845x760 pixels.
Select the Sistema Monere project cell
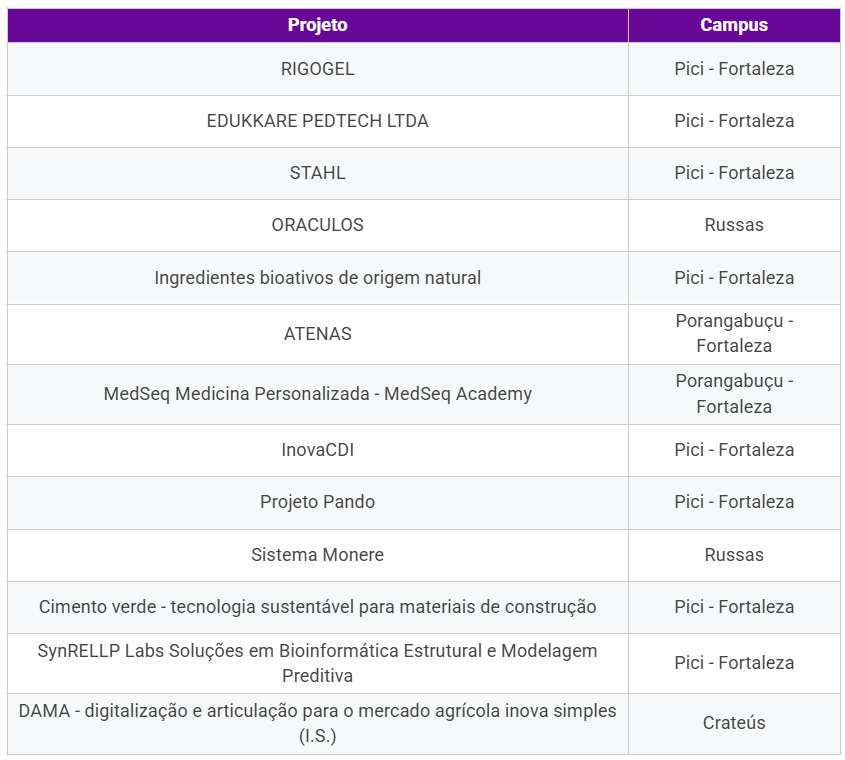point(317,554)
